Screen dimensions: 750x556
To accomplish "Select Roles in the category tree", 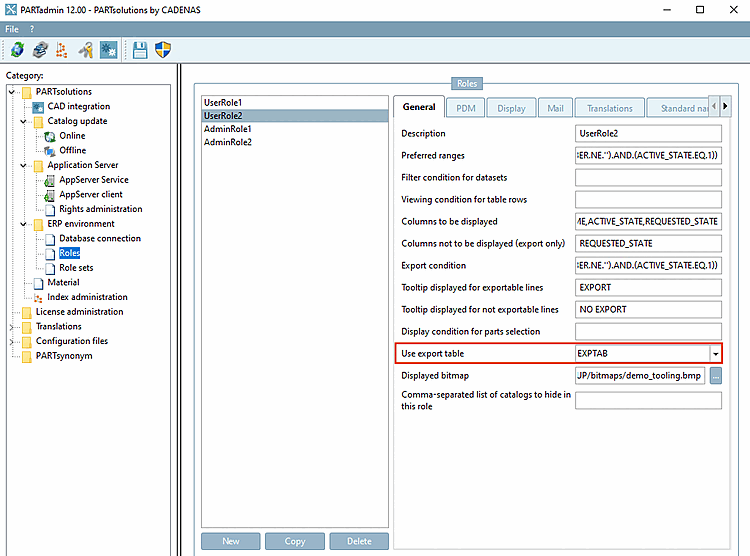I will [69, 253].
